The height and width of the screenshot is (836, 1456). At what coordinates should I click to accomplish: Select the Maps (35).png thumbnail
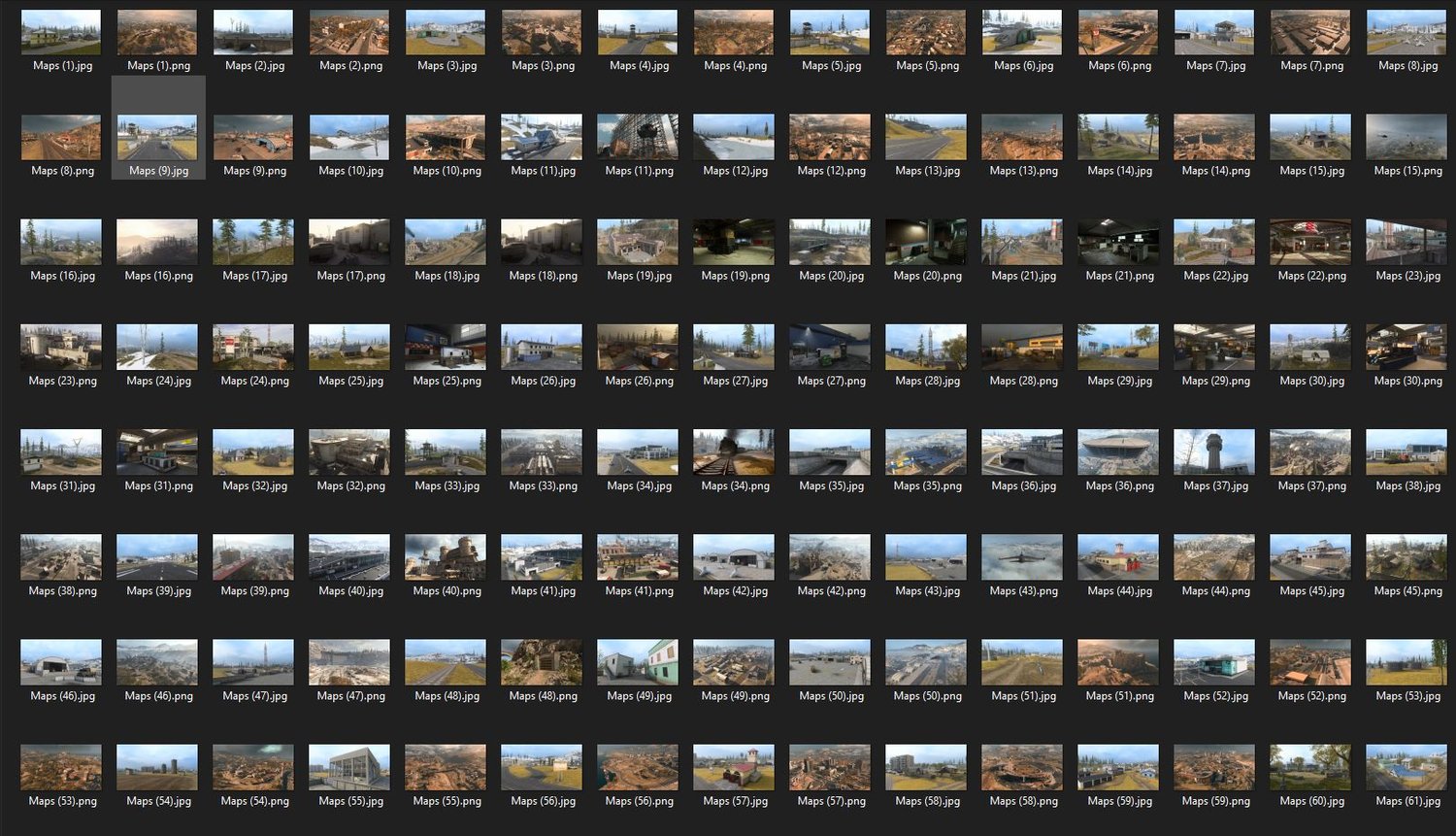(x=926, y=451)
